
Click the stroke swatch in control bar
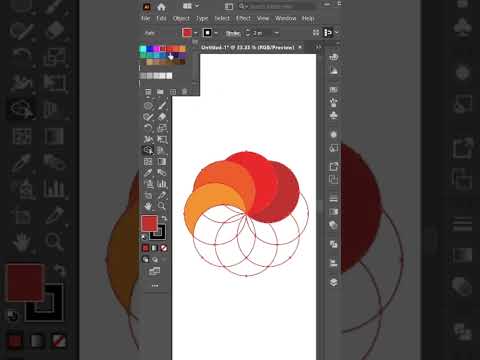pyautogui.click(x=208, y=32)
